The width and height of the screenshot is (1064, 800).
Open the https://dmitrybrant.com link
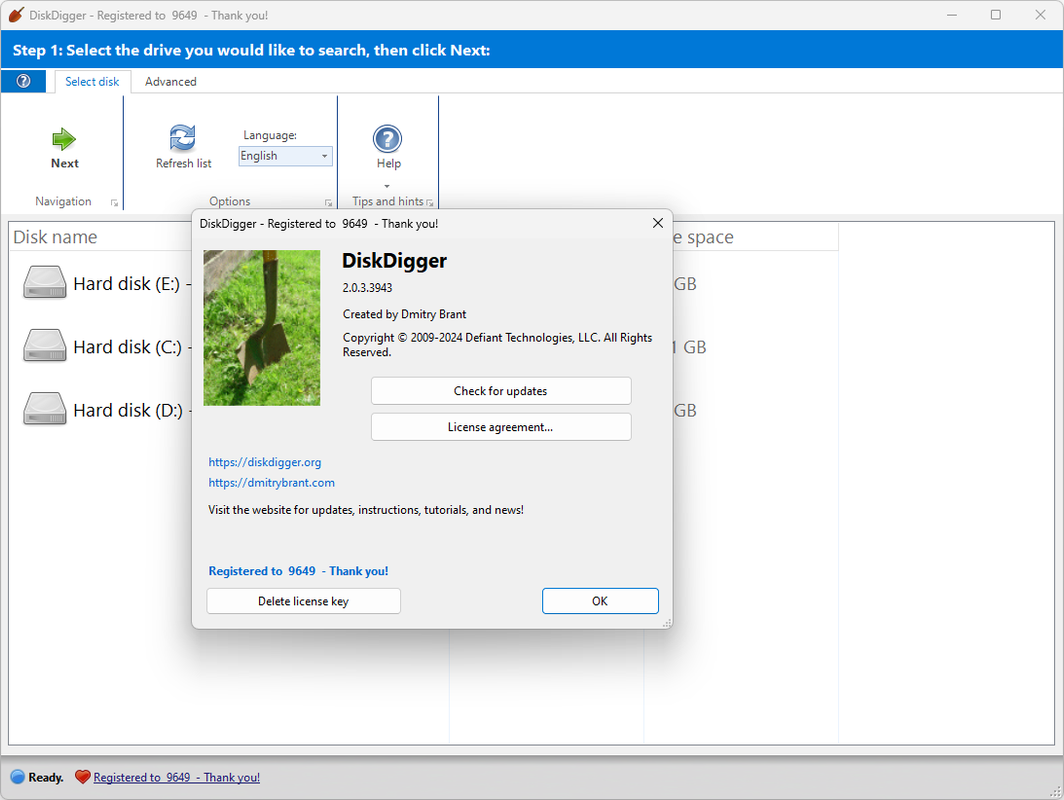coord(271,482)
